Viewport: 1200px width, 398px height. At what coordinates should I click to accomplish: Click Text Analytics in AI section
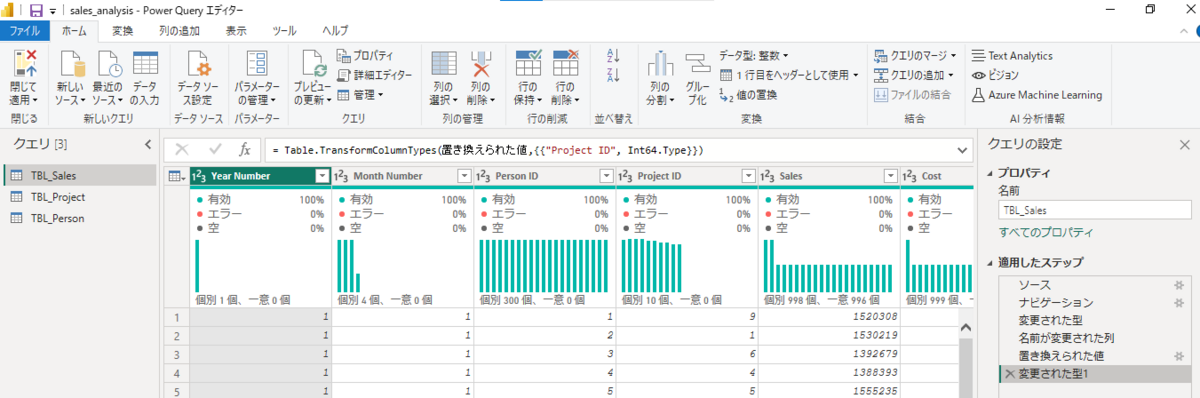(x=1012, y=56)
